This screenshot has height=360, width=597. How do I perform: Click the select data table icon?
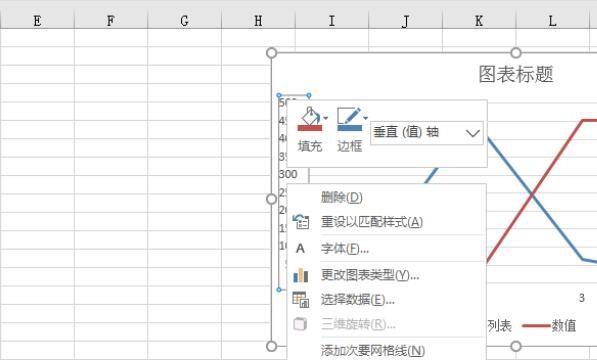coord(300,299)
